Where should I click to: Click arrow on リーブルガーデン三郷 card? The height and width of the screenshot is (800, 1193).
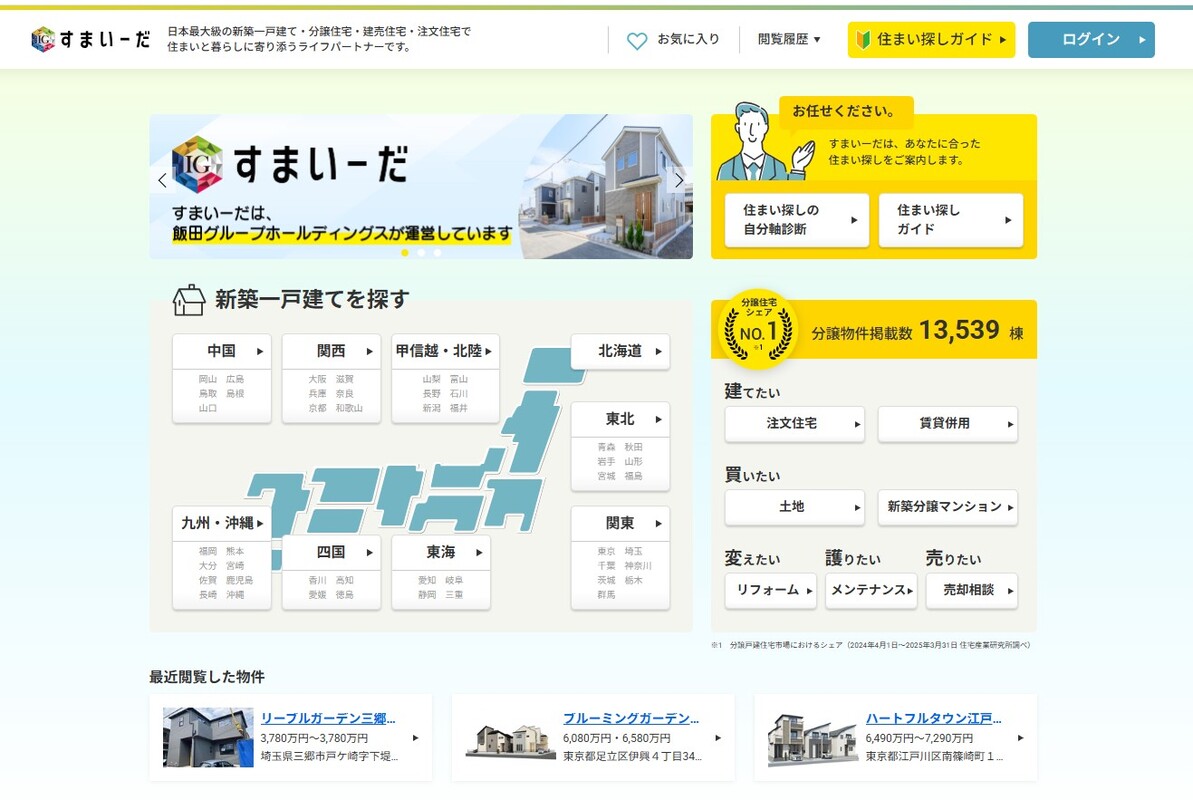pyautogui.click(x=415, y=738)
